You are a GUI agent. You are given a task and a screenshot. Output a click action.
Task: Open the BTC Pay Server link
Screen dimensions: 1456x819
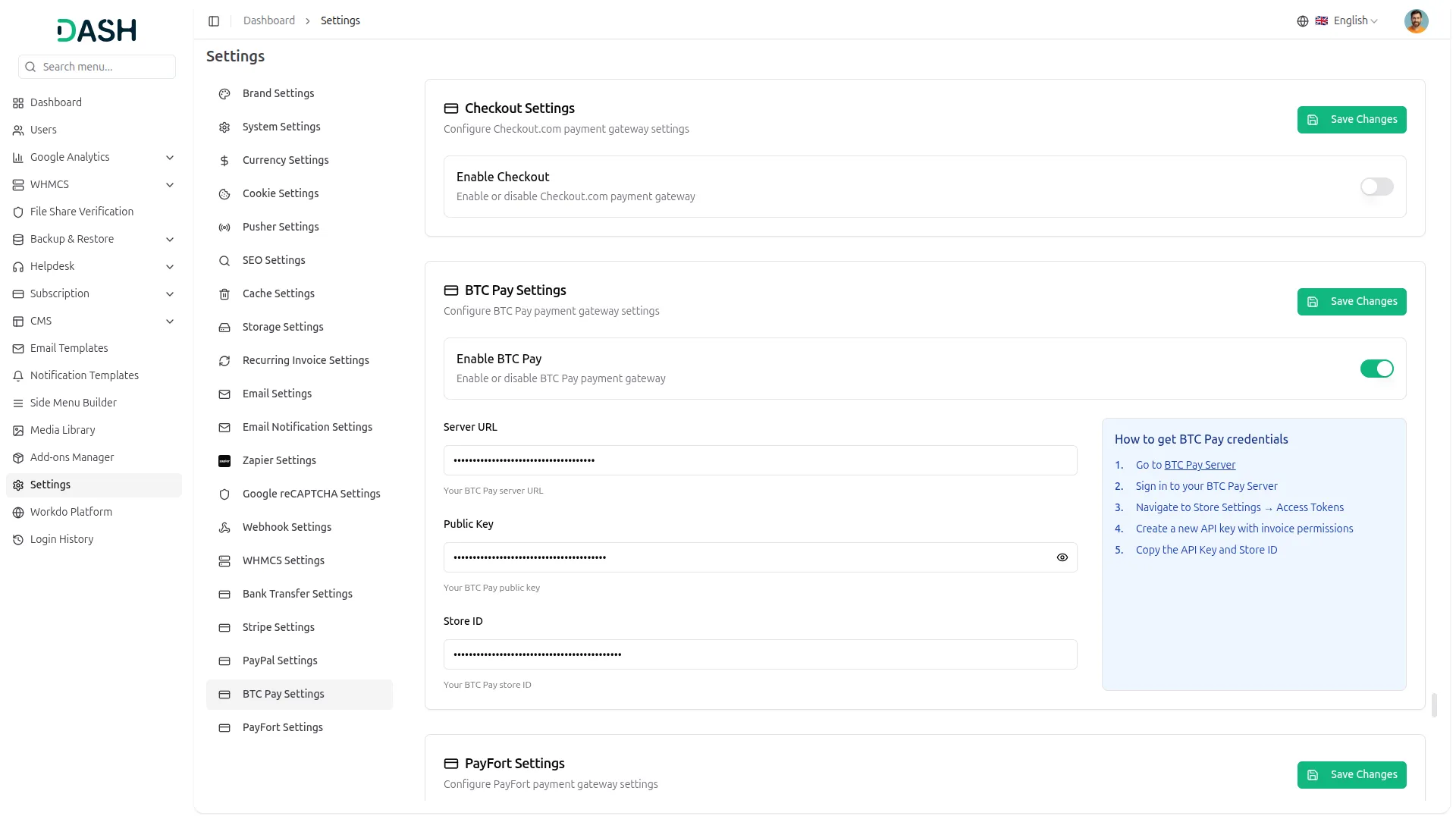(x=1200, y=465)
